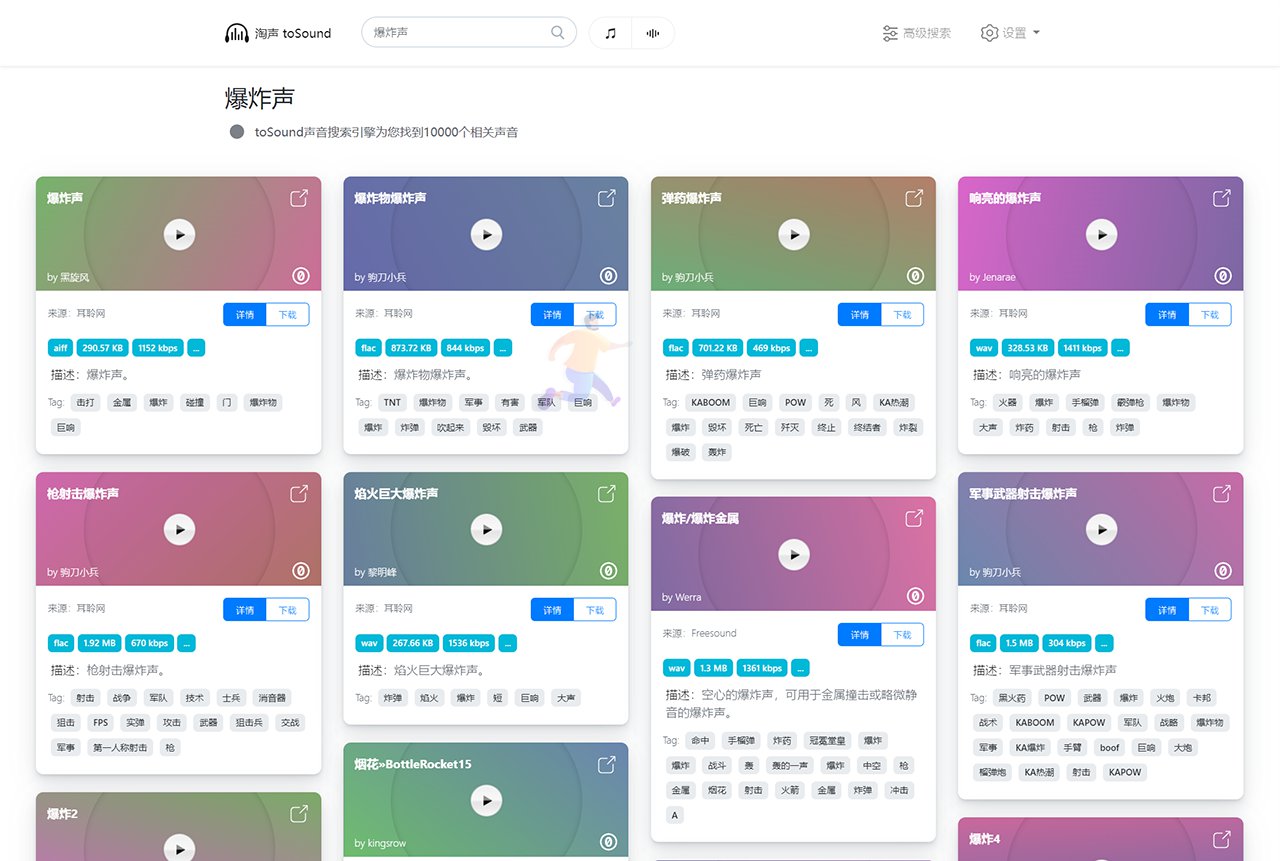Click CC0 license icon on 响亮的爆炸声 card
The width and height of the screenshot is (1280, 861).
coord(1222,276)
